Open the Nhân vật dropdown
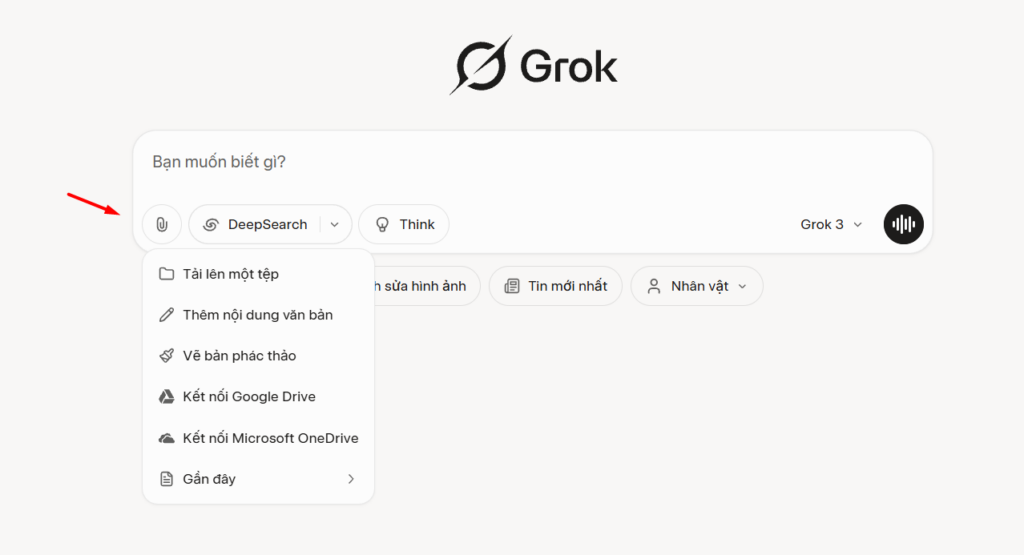1024x555 pixels. (x=697, y=286)
